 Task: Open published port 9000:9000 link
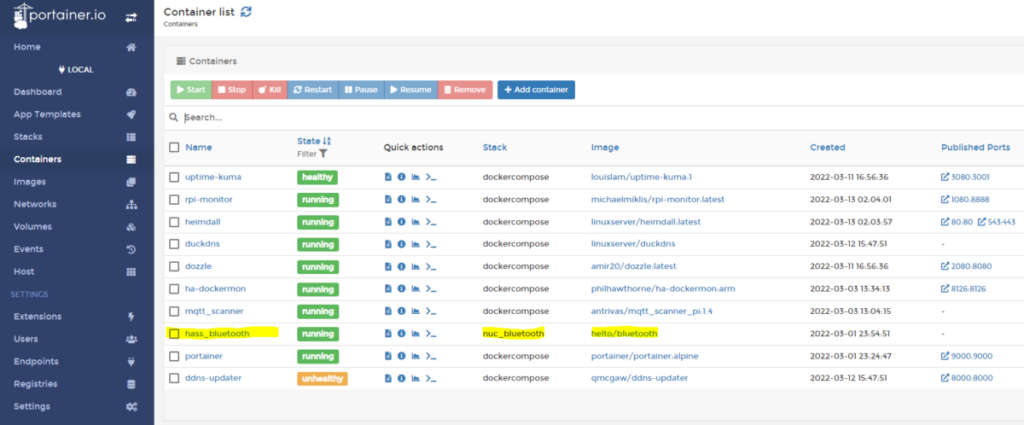pos(967,356)
